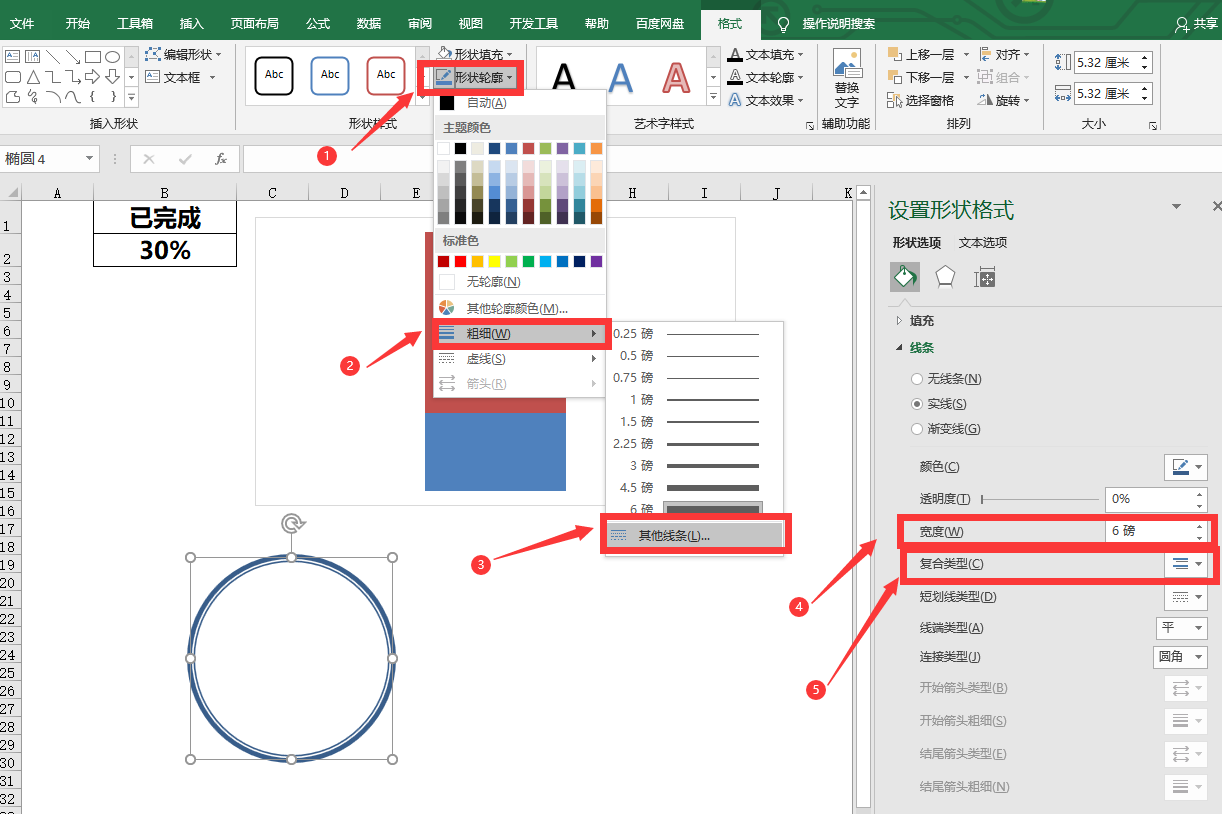Click the black WordArt A style
This screenshot has height=814, width=1222.
565,77
